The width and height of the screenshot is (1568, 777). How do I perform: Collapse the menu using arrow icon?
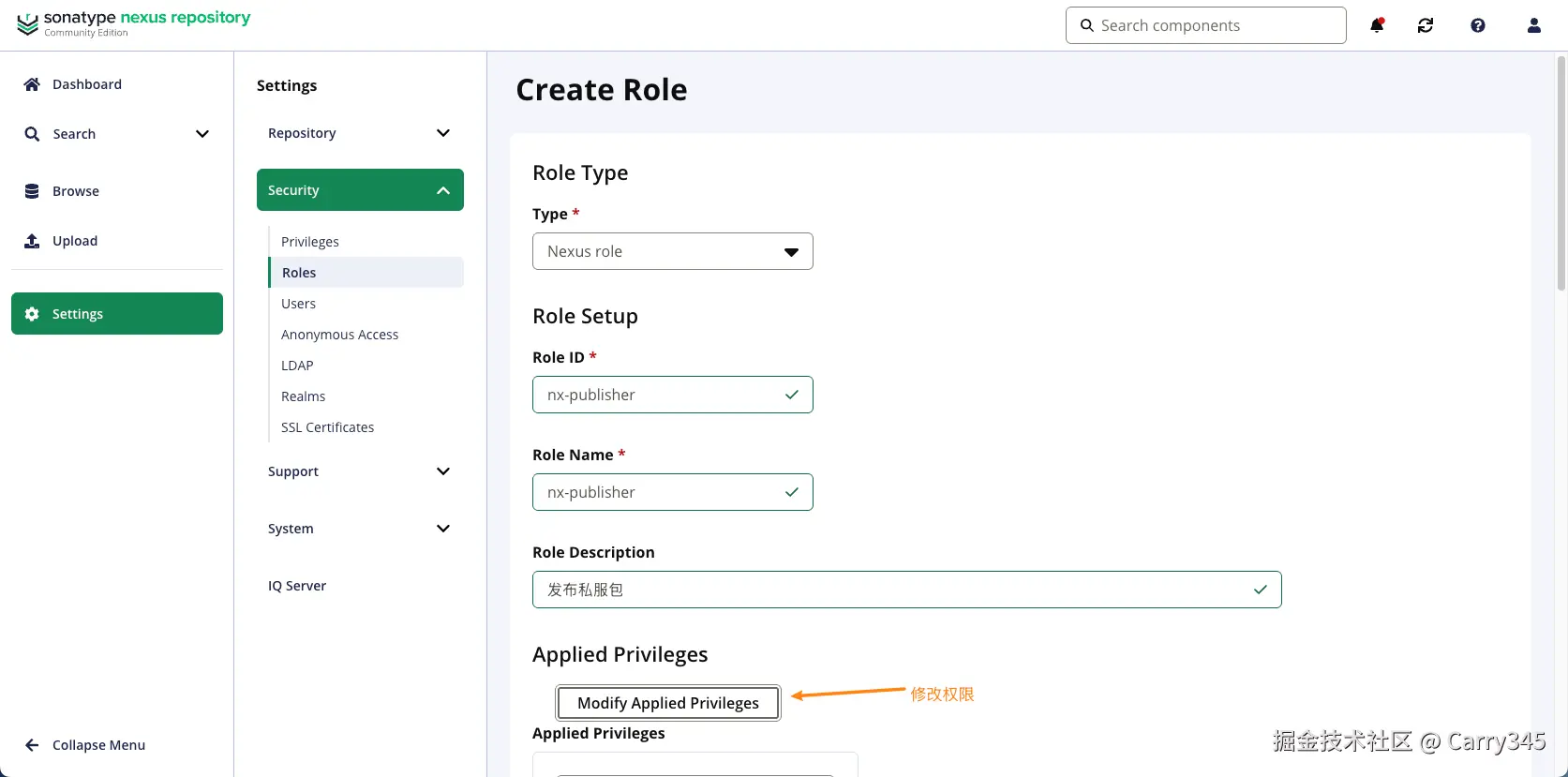pos(32,745)
